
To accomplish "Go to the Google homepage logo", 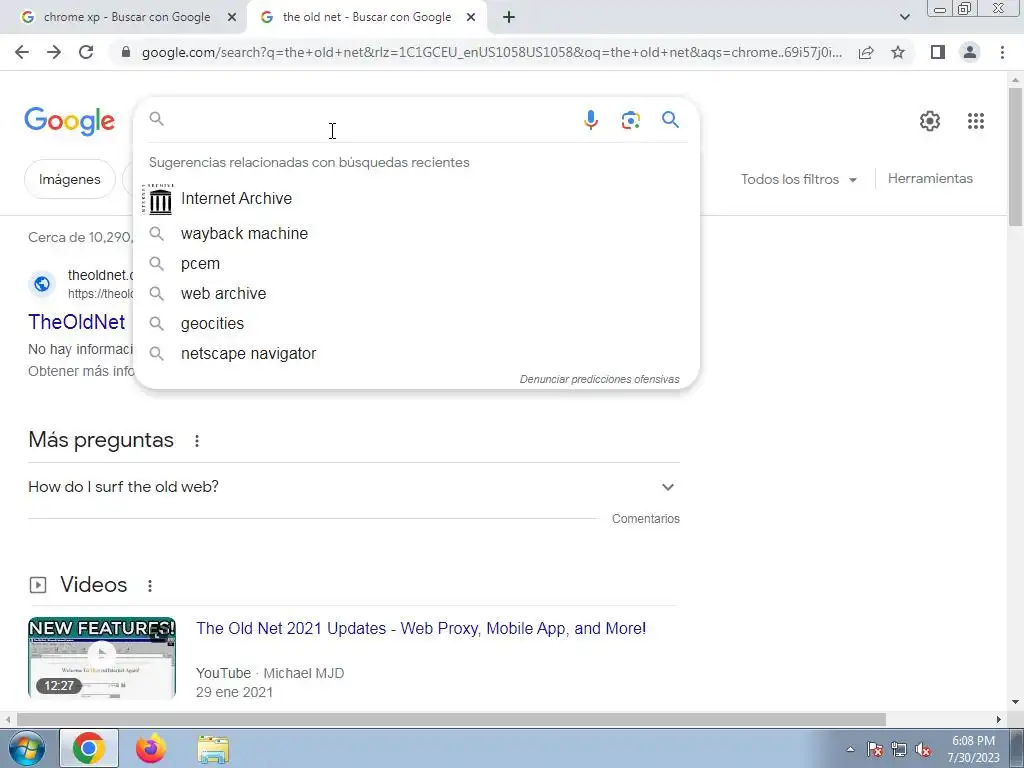I will pos(69,121).
